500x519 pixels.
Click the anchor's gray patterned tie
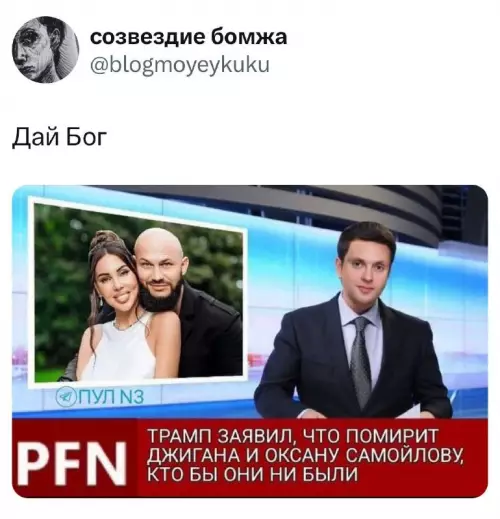(361, 360)
